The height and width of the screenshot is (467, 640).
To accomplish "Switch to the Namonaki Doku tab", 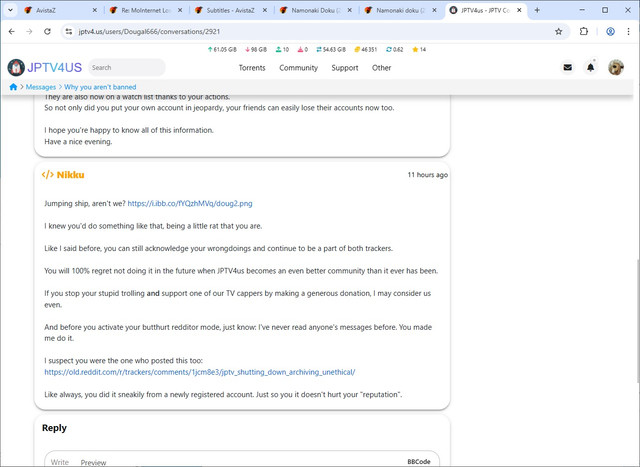I will [316, 10].
